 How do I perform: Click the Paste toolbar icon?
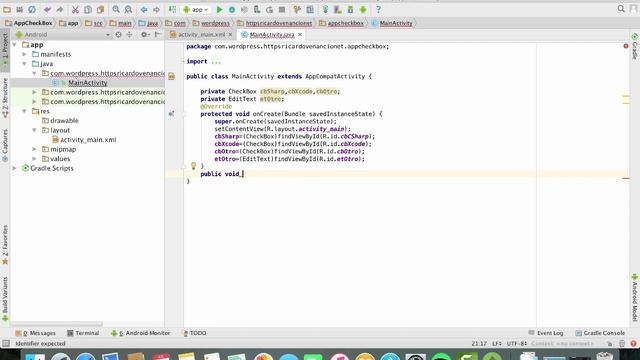(x=100, y=9)
